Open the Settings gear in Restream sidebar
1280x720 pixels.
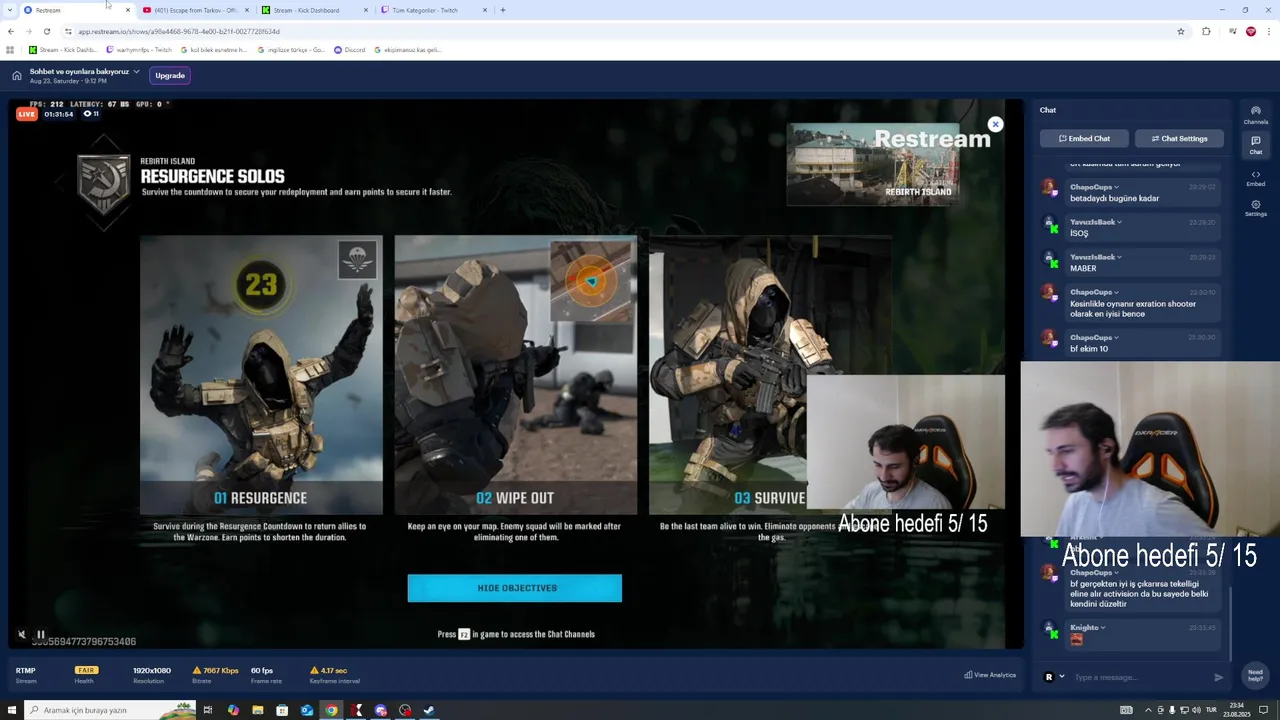tap(1256, 208)
